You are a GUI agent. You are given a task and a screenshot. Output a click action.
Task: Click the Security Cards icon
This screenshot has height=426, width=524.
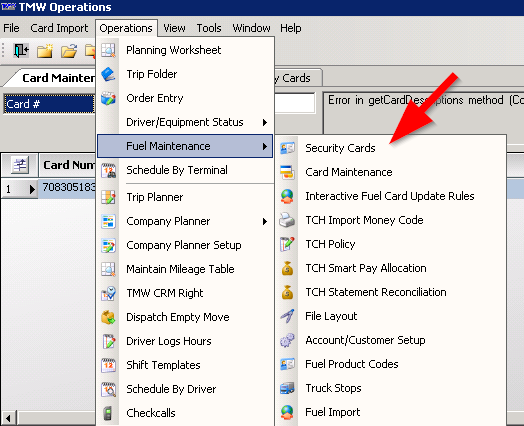tap(287, 148)
